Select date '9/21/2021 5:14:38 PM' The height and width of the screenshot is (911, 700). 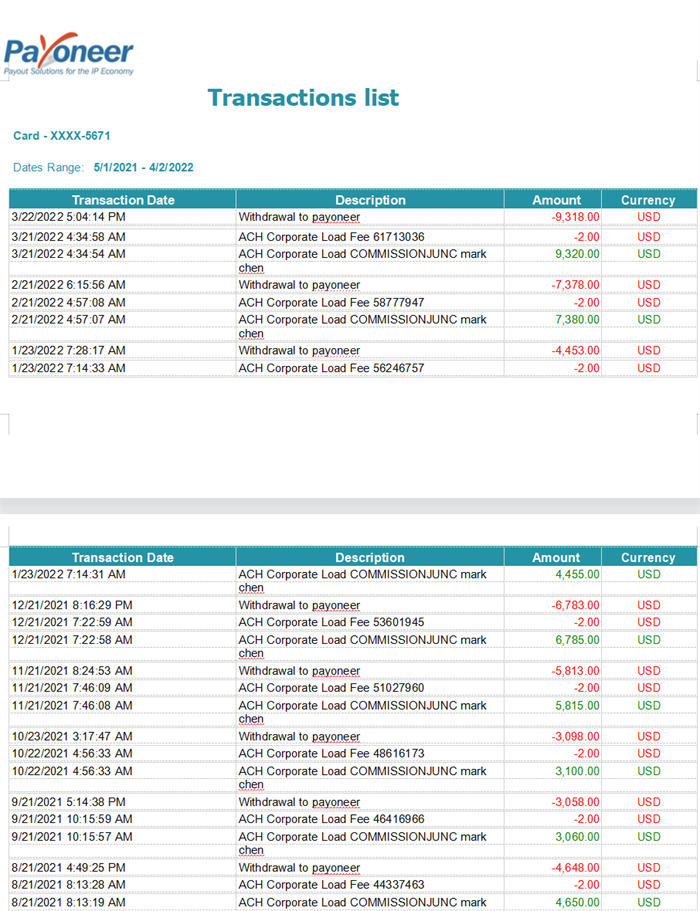tap(69, 802)
